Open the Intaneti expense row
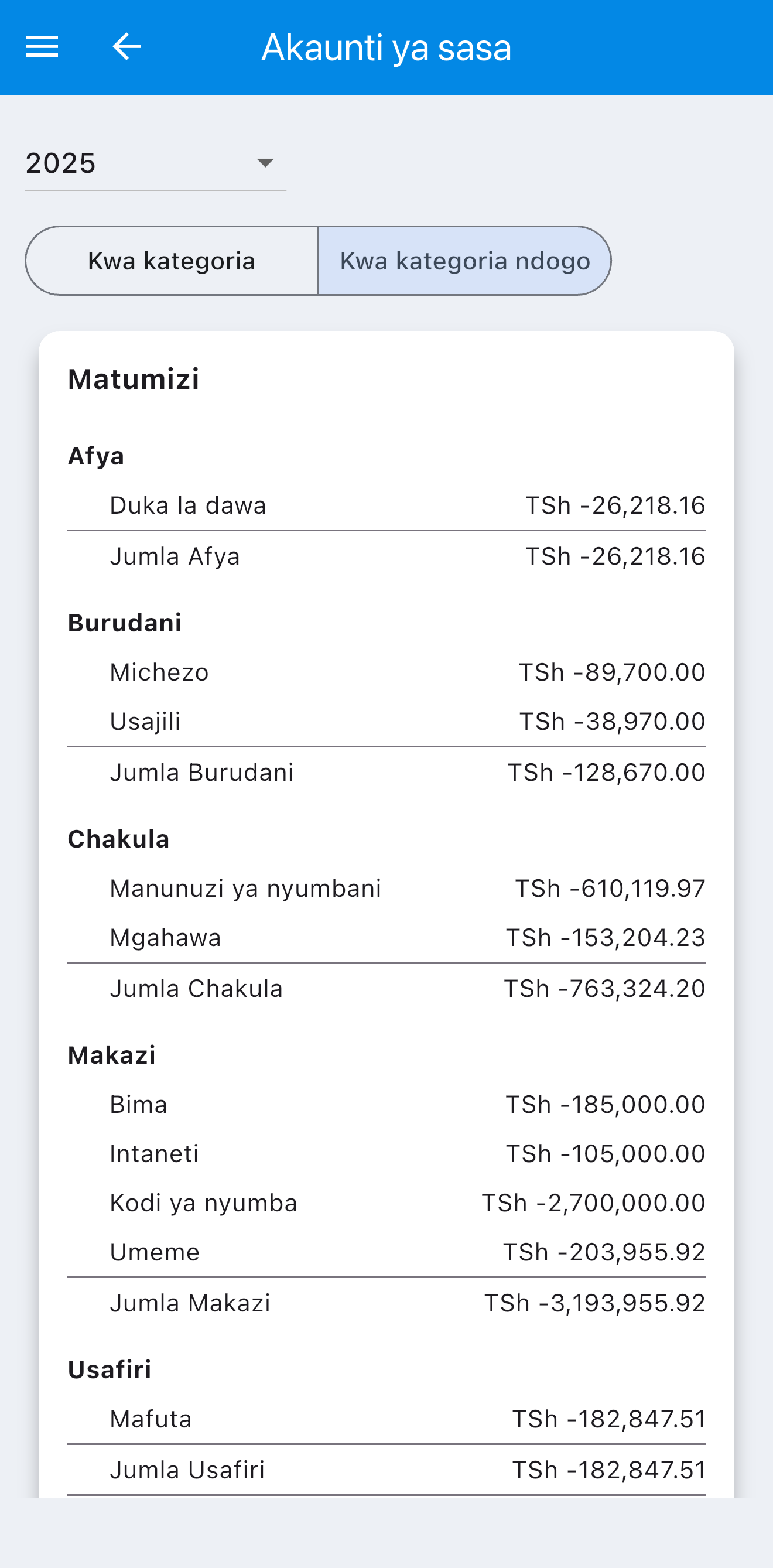Viewport: 773px width, 1568px height. click(386, 1153)
